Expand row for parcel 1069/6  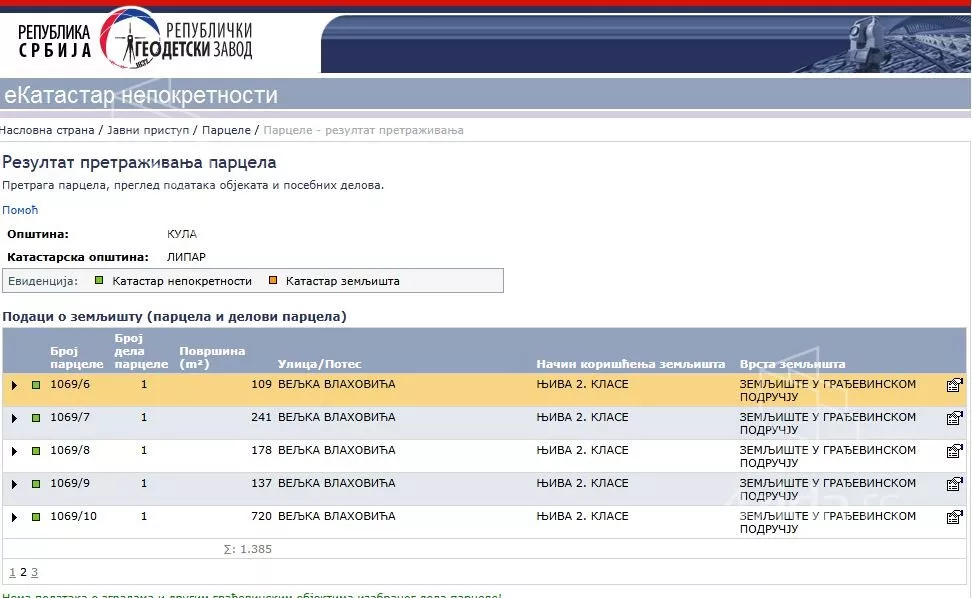14,385
